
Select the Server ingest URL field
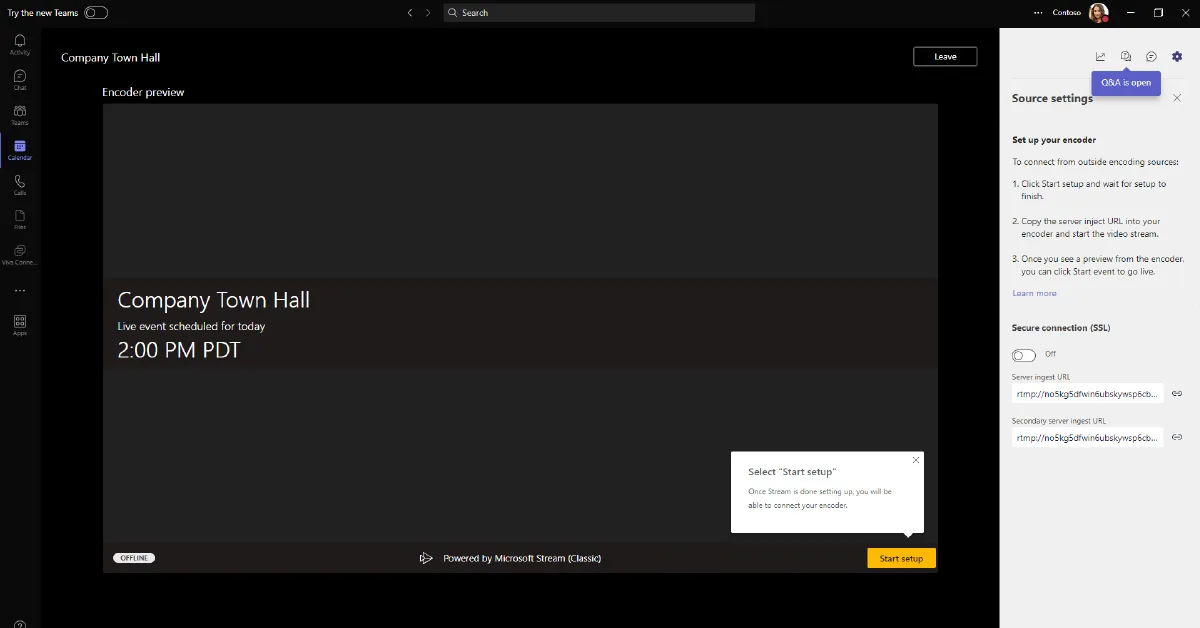pos(1087,394)
